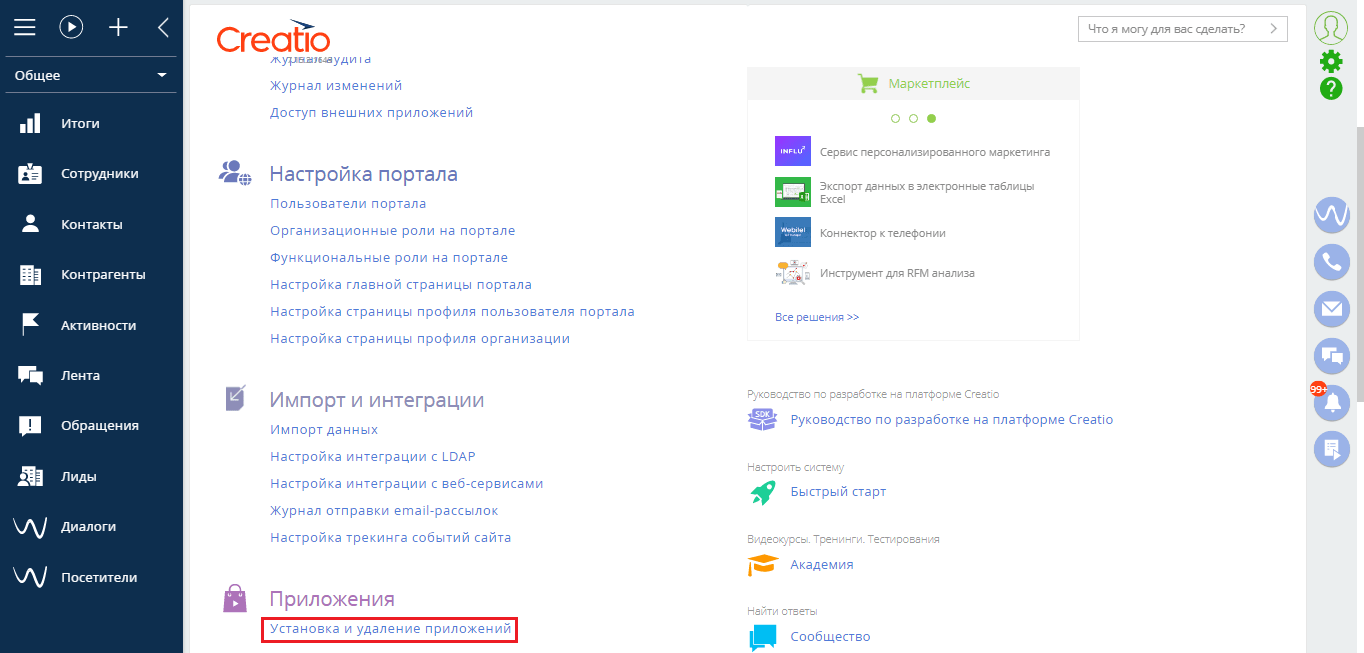Click the green help question mark icon
The image size is (1364, 653).
[1330, 89]
